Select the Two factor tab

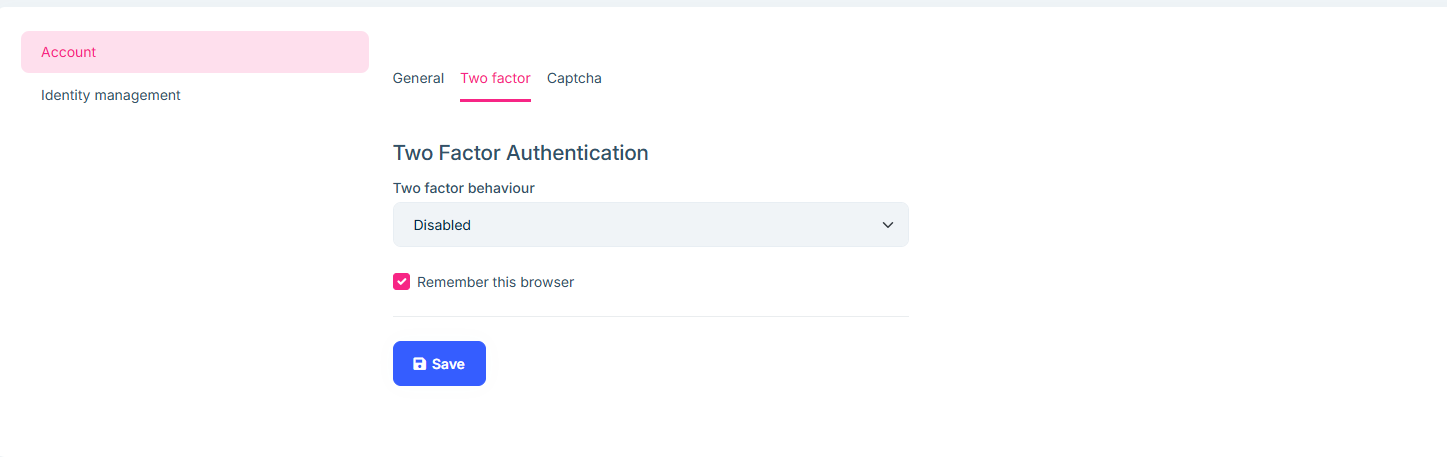click(495, 78)
